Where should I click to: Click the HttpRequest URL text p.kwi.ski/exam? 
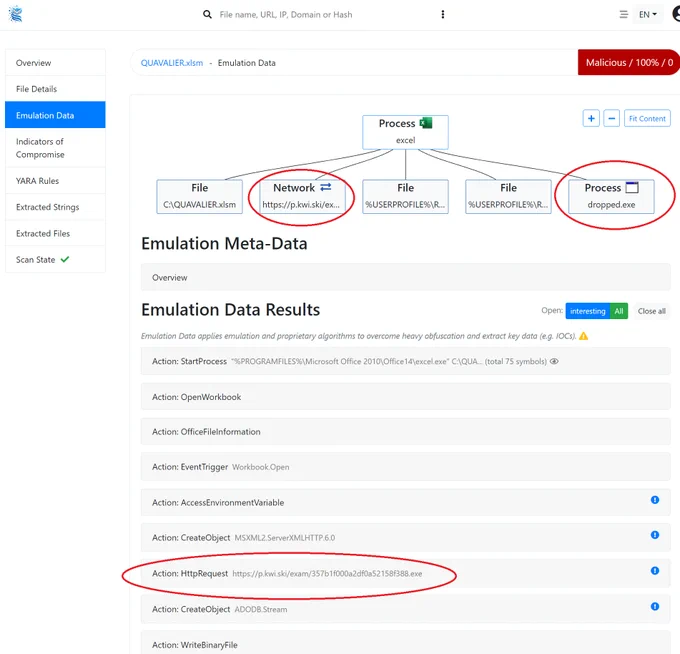pyautogui.click(x=327, y=573)
